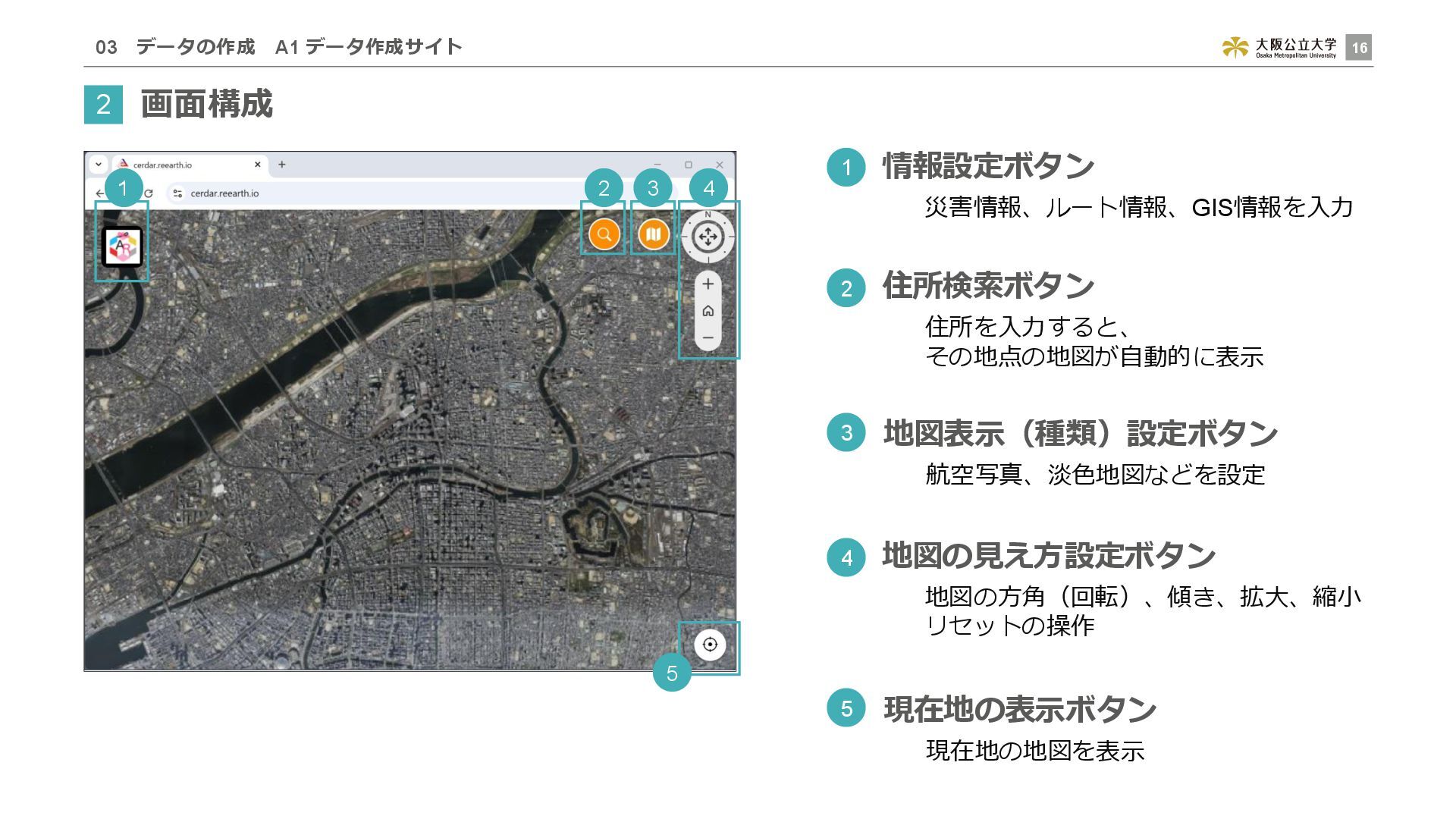Click the text 現在地の地図を表示
The width and height of the screenshot is (1456, 819).
1035,751
